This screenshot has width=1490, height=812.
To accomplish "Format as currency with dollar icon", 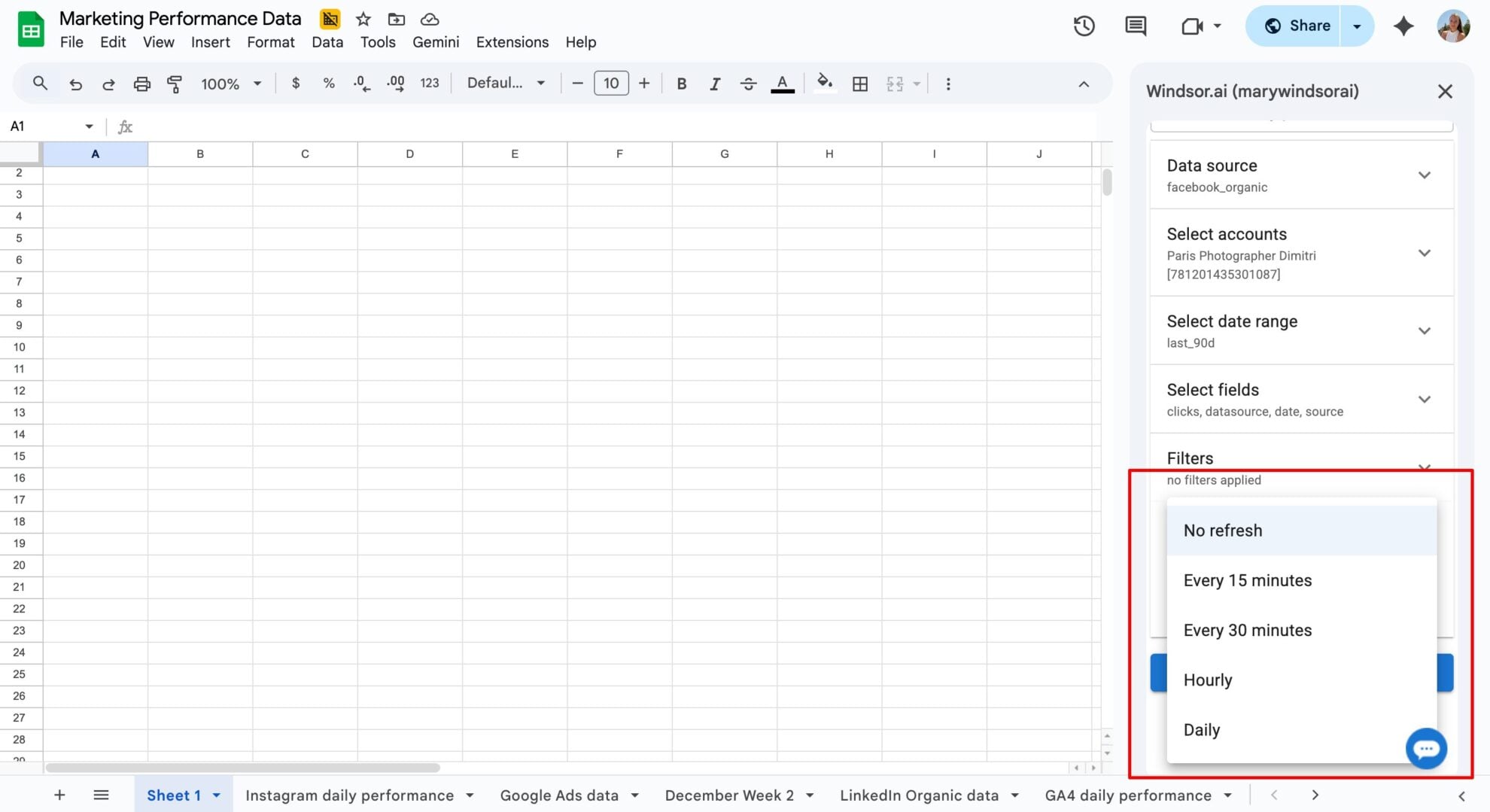I will click(x=296, y=84).
